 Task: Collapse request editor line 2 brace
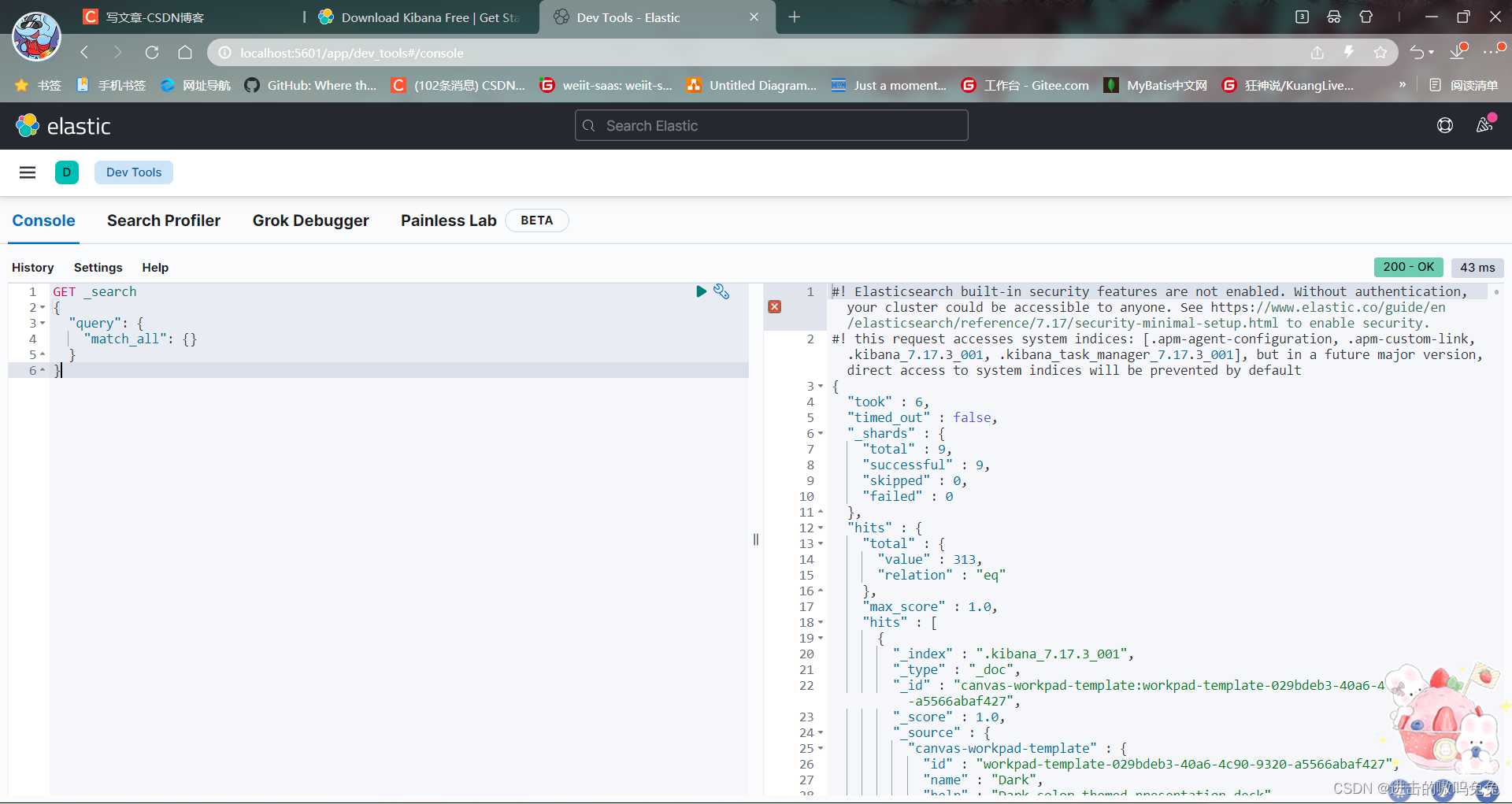pyautogui.click(x=43, y=308)
